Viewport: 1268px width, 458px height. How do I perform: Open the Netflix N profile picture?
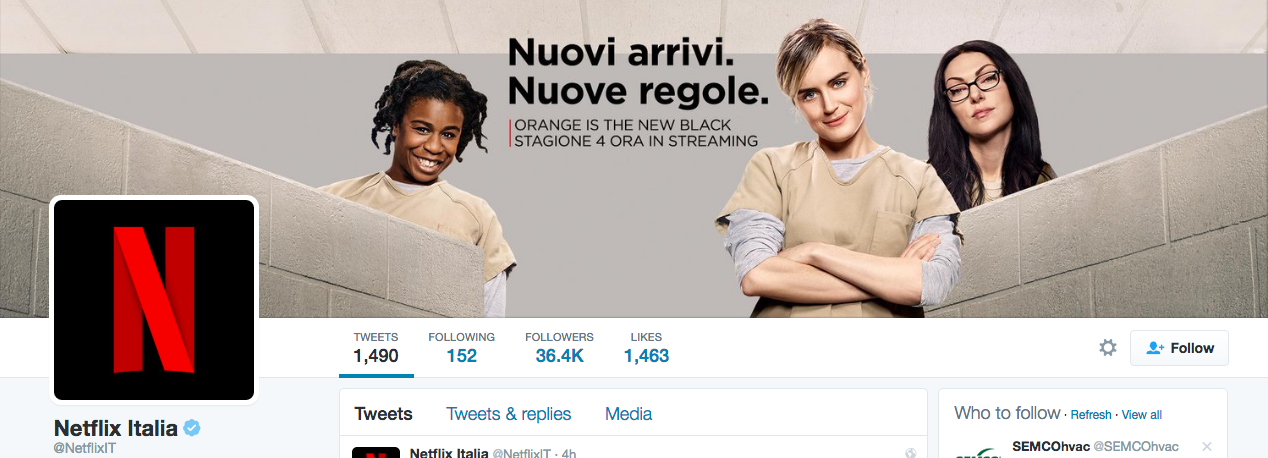pyautogui.click(x=154, y=299)
